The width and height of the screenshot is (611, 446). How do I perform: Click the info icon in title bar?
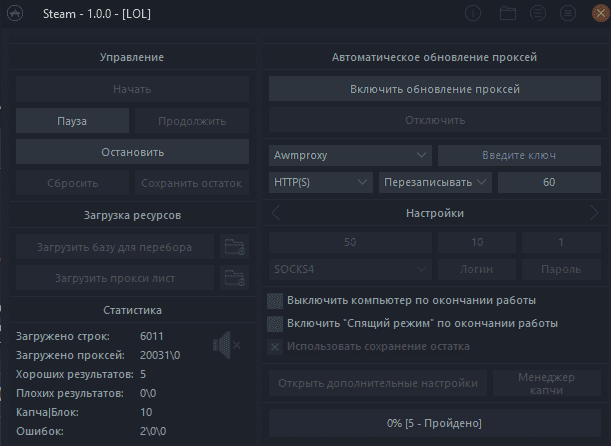[473, 14]
